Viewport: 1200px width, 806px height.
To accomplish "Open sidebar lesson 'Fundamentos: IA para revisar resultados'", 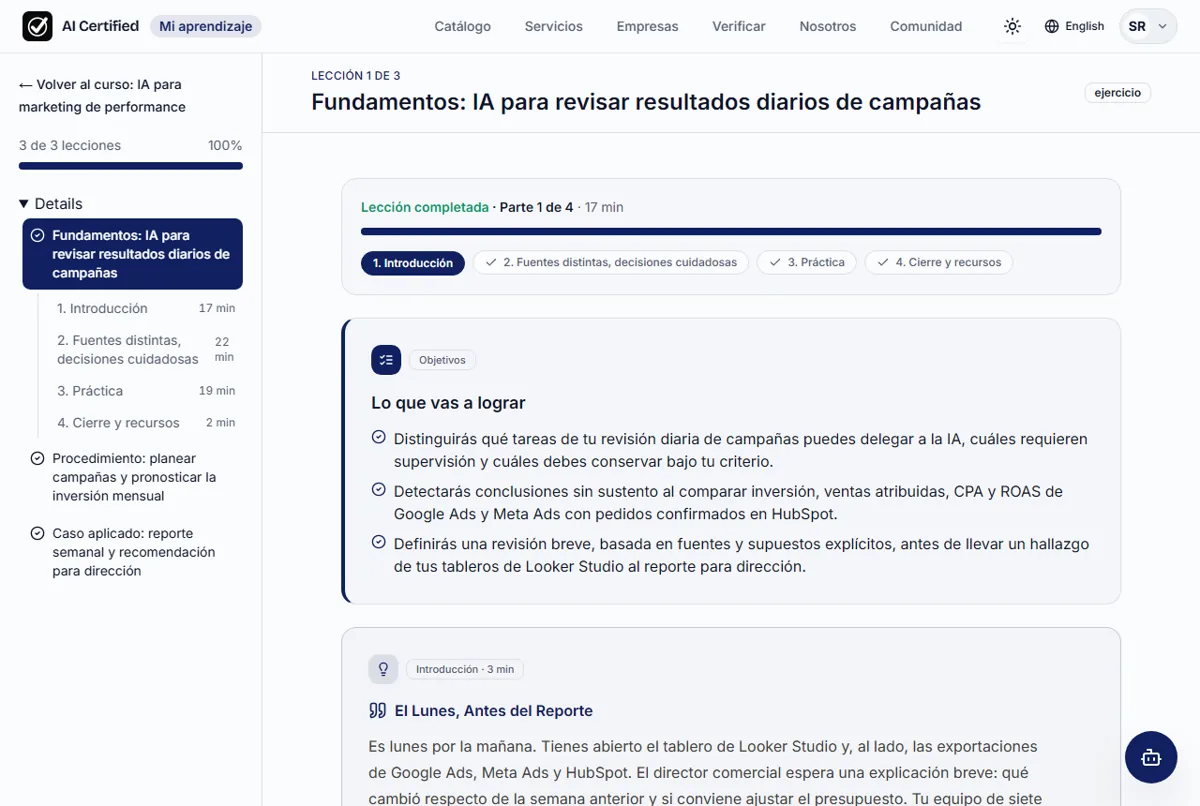I will 132,254.
